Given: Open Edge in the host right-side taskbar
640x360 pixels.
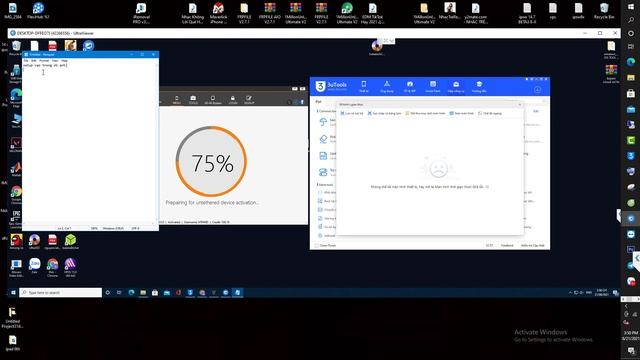Looking at the screenshot, I should click(x=631, y=62).
